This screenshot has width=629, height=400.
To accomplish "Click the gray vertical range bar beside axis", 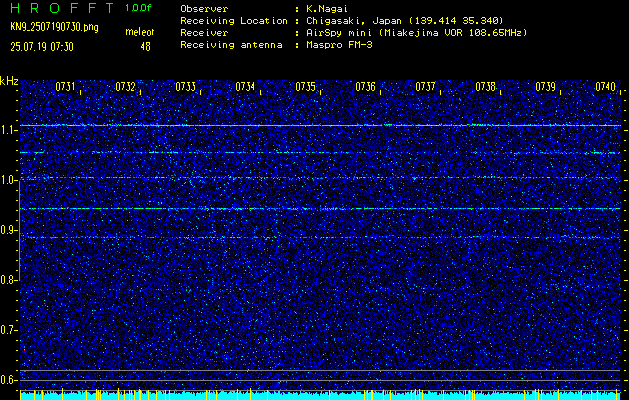I will pyautogui.click(x=19, y=230).
